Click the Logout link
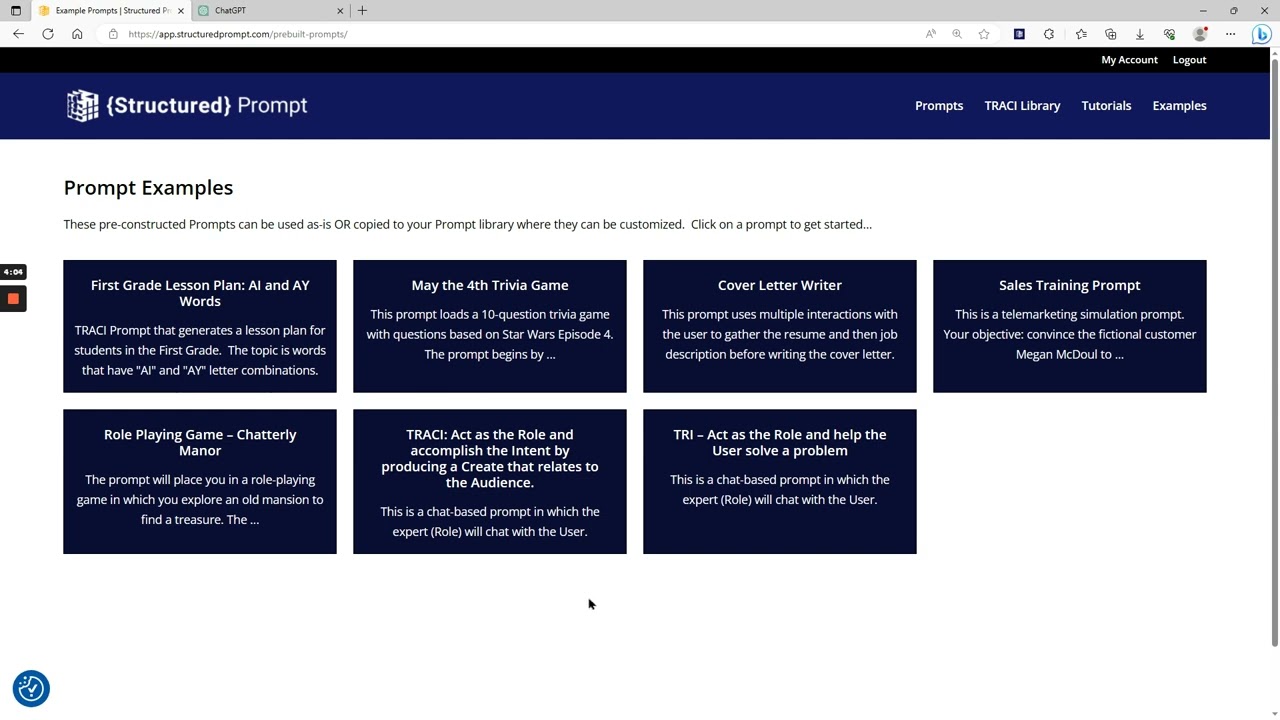 tap(1189, 60)
